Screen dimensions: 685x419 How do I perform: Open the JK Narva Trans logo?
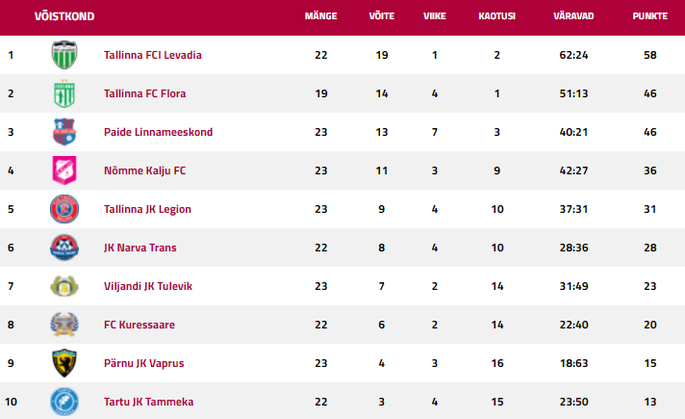pyautogui.click(x=64, y=247)
